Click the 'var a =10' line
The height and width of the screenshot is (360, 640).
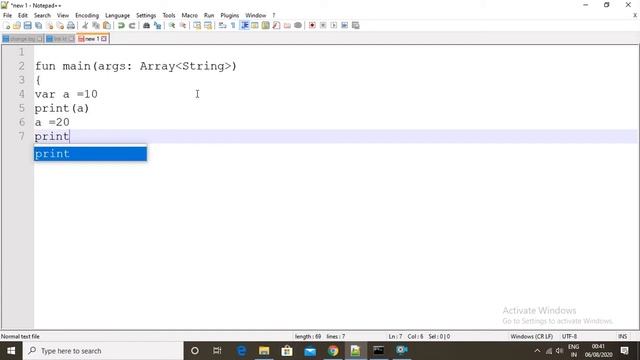(66, 94)
